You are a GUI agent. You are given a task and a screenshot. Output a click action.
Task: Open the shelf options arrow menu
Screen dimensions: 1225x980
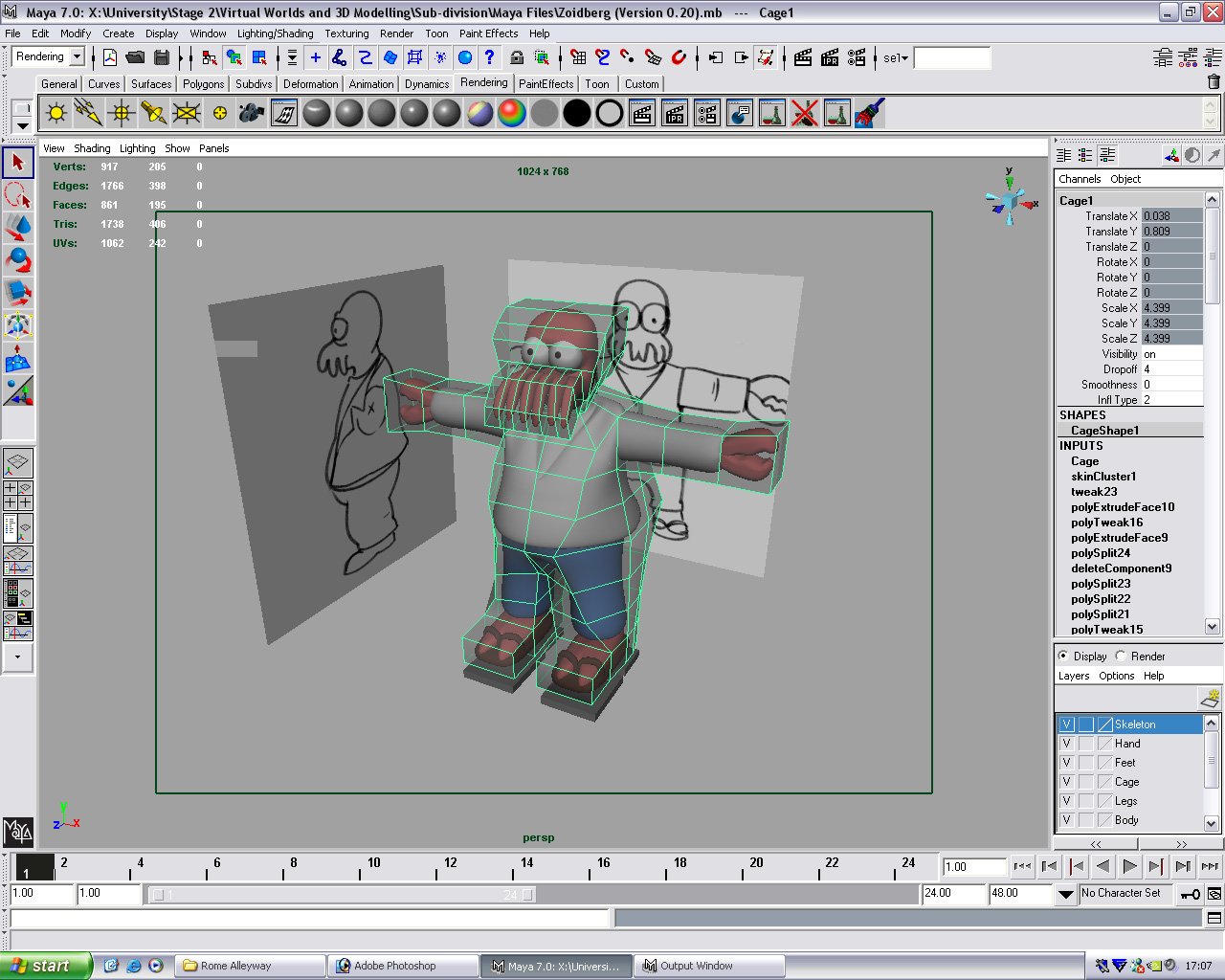[23, 126]
